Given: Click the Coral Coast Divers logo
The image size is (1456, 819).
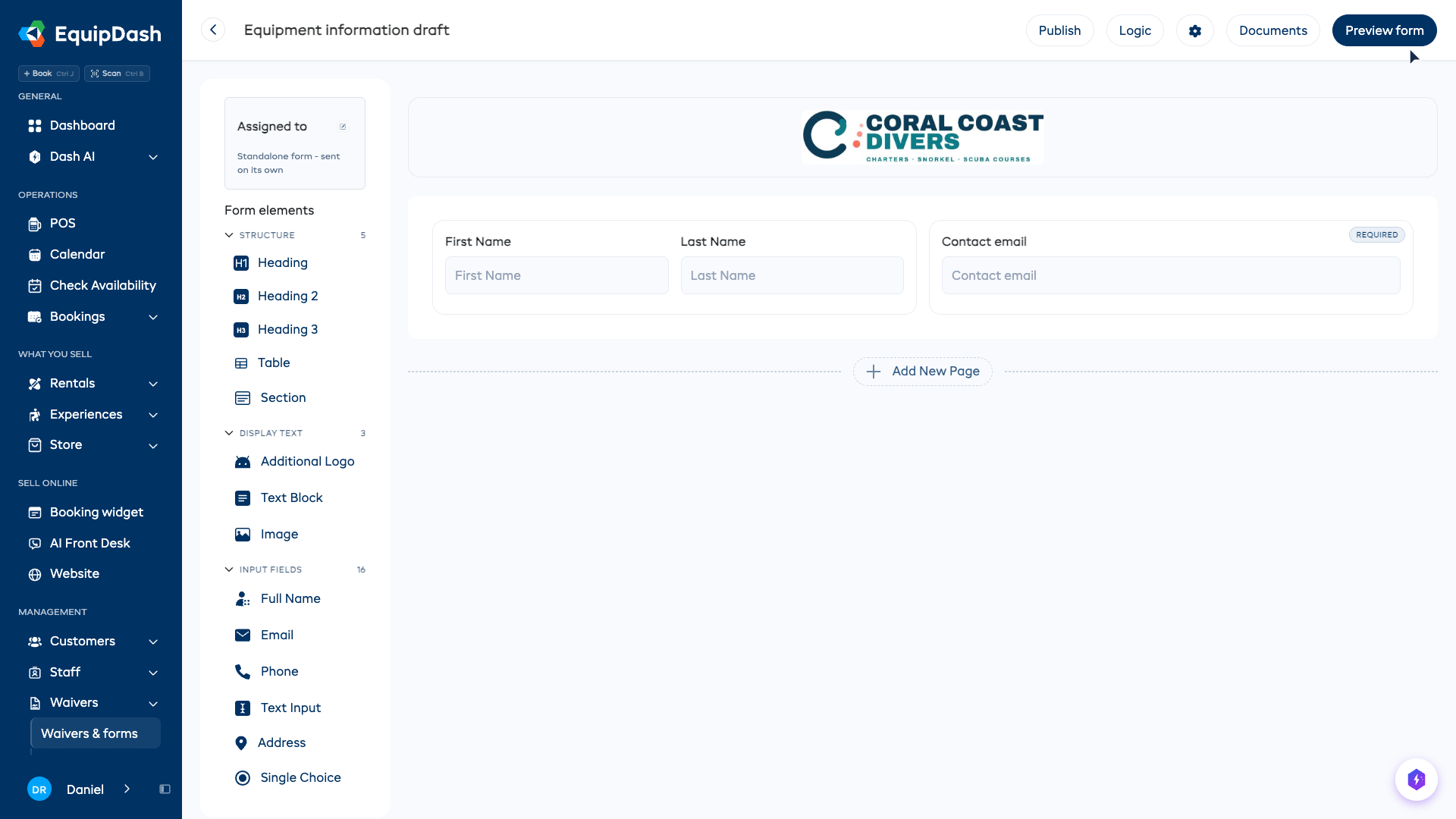Looking at the screenshot, I should point(923,137).
